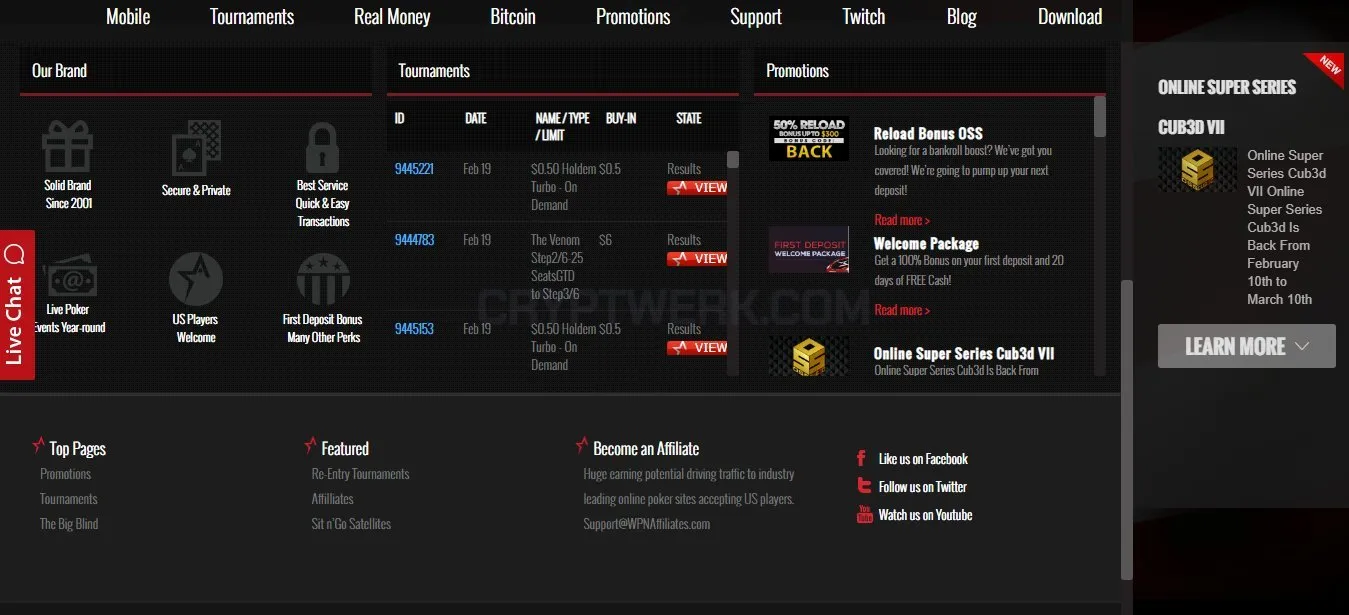Click the BUY-IN column header

click(x=621, y=118)
